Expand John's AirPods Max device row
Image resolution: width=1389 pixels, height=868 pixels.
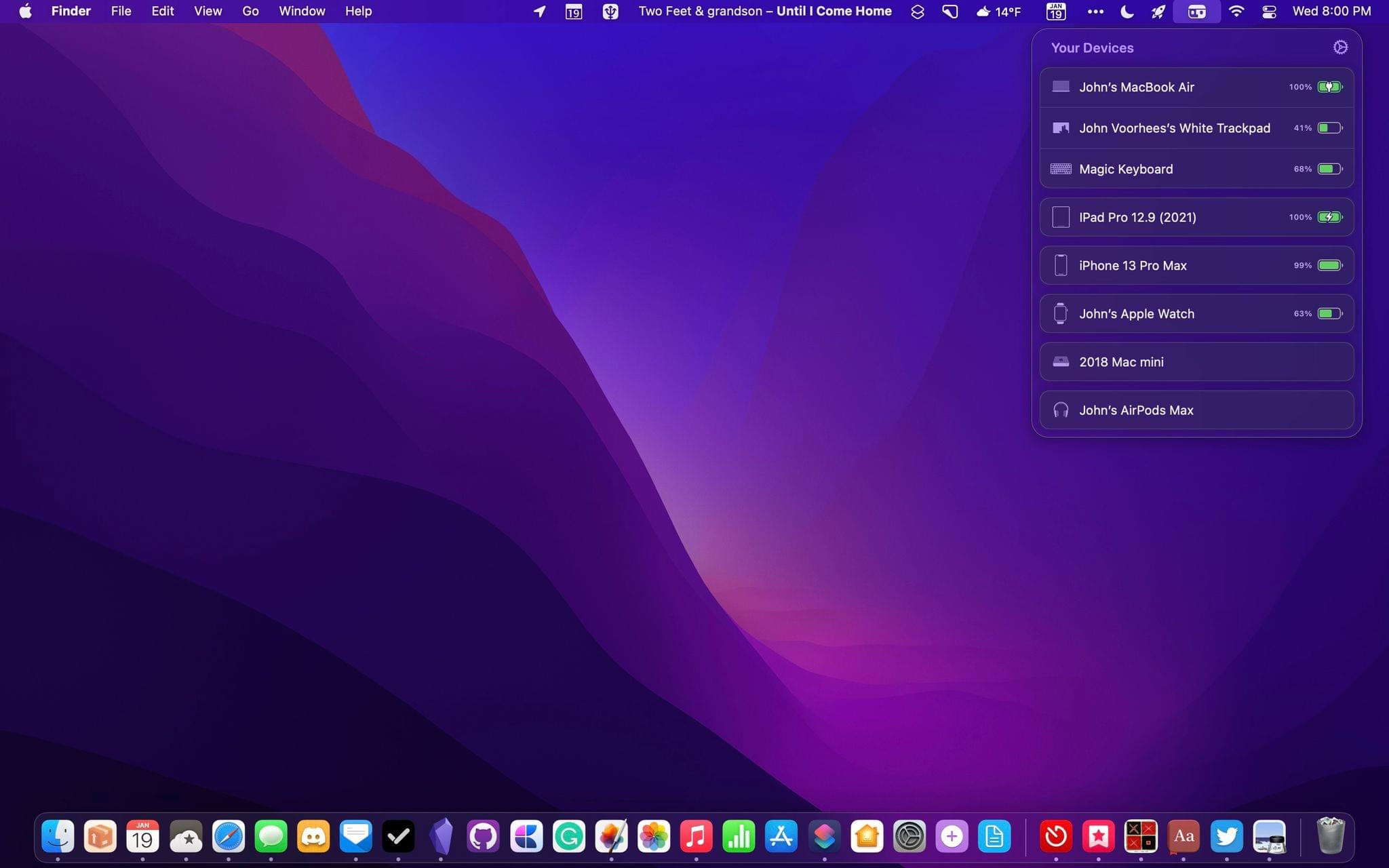coord(1196,410)
